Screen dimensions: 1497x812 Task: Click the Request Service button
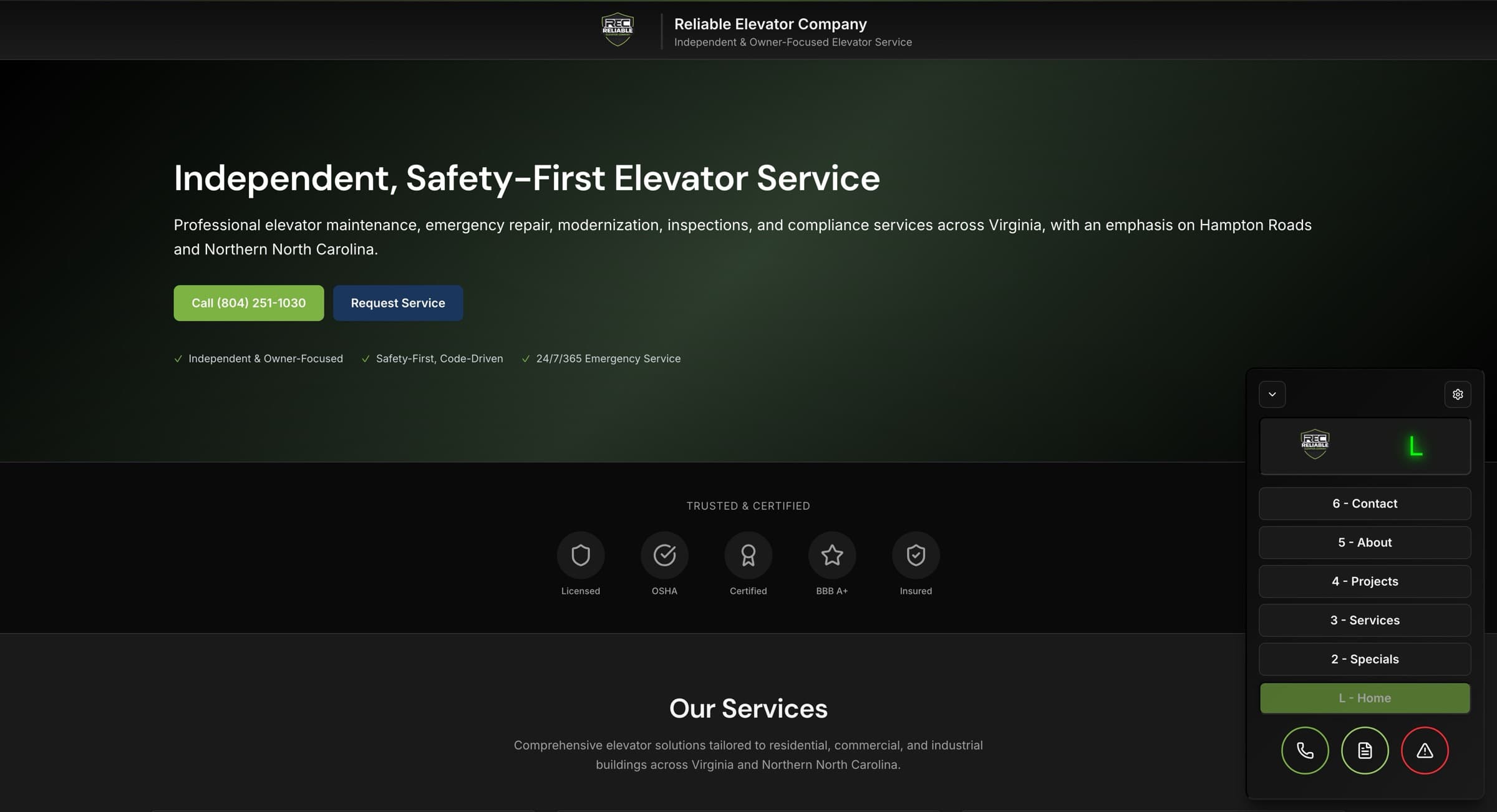coord(398,303)
